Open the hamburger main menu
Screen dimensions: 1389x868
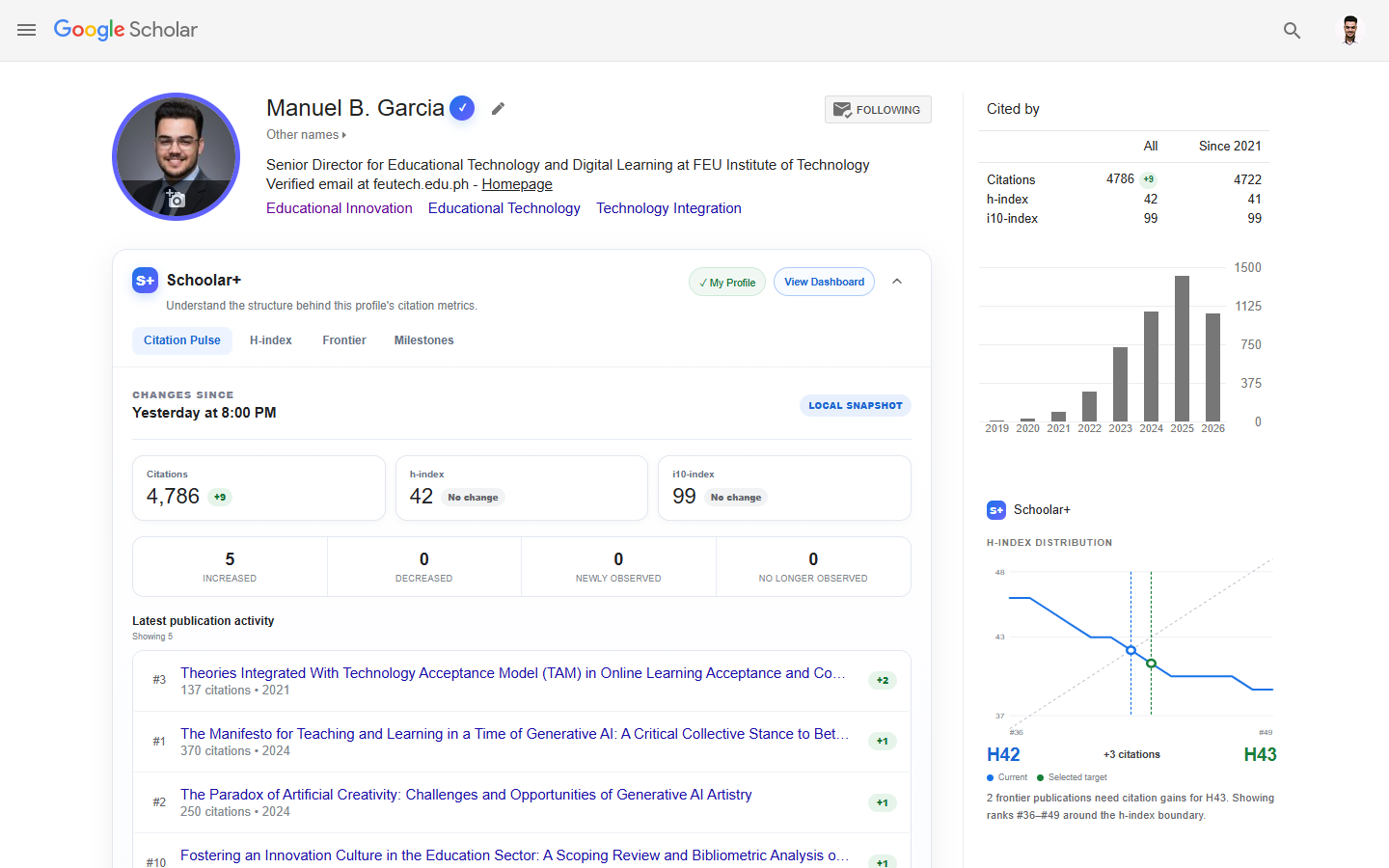click(26, 30)
